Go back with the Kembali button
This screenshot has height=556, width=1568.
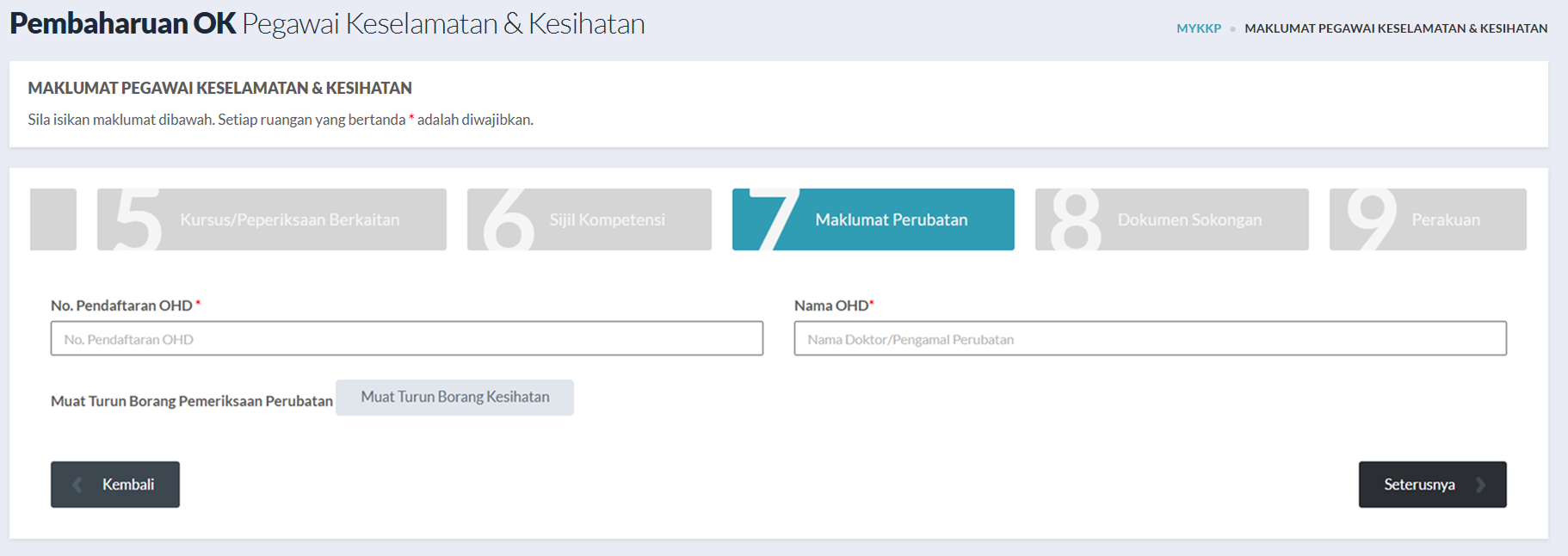coord(115,485)
